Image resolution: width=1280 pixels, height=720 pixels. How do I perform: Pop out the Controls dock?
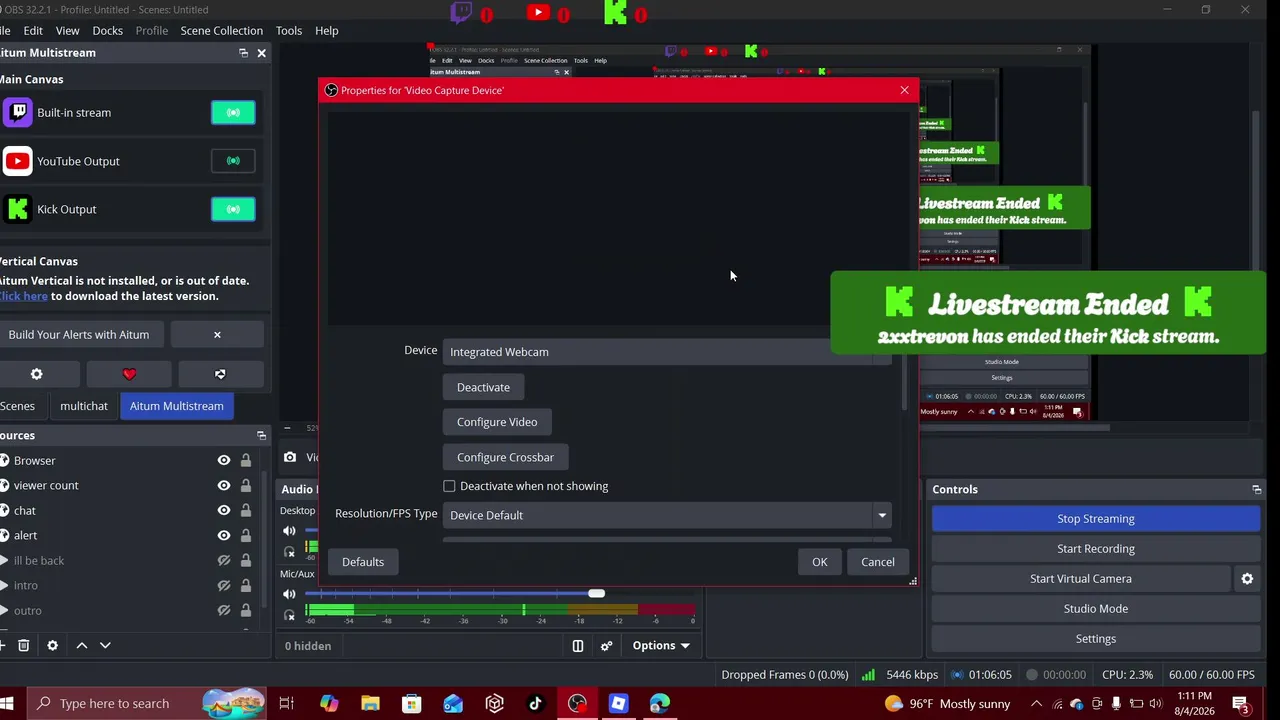1256,490
